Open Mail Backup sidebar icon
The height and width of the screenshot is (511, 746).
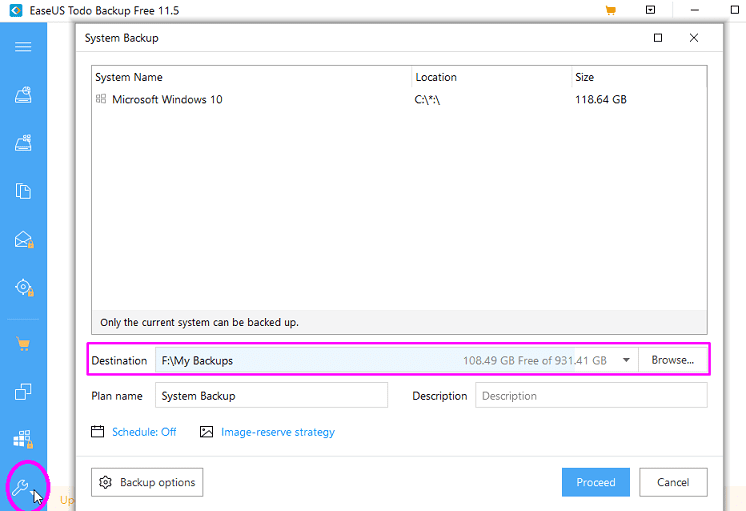click(x=24, y=239)
